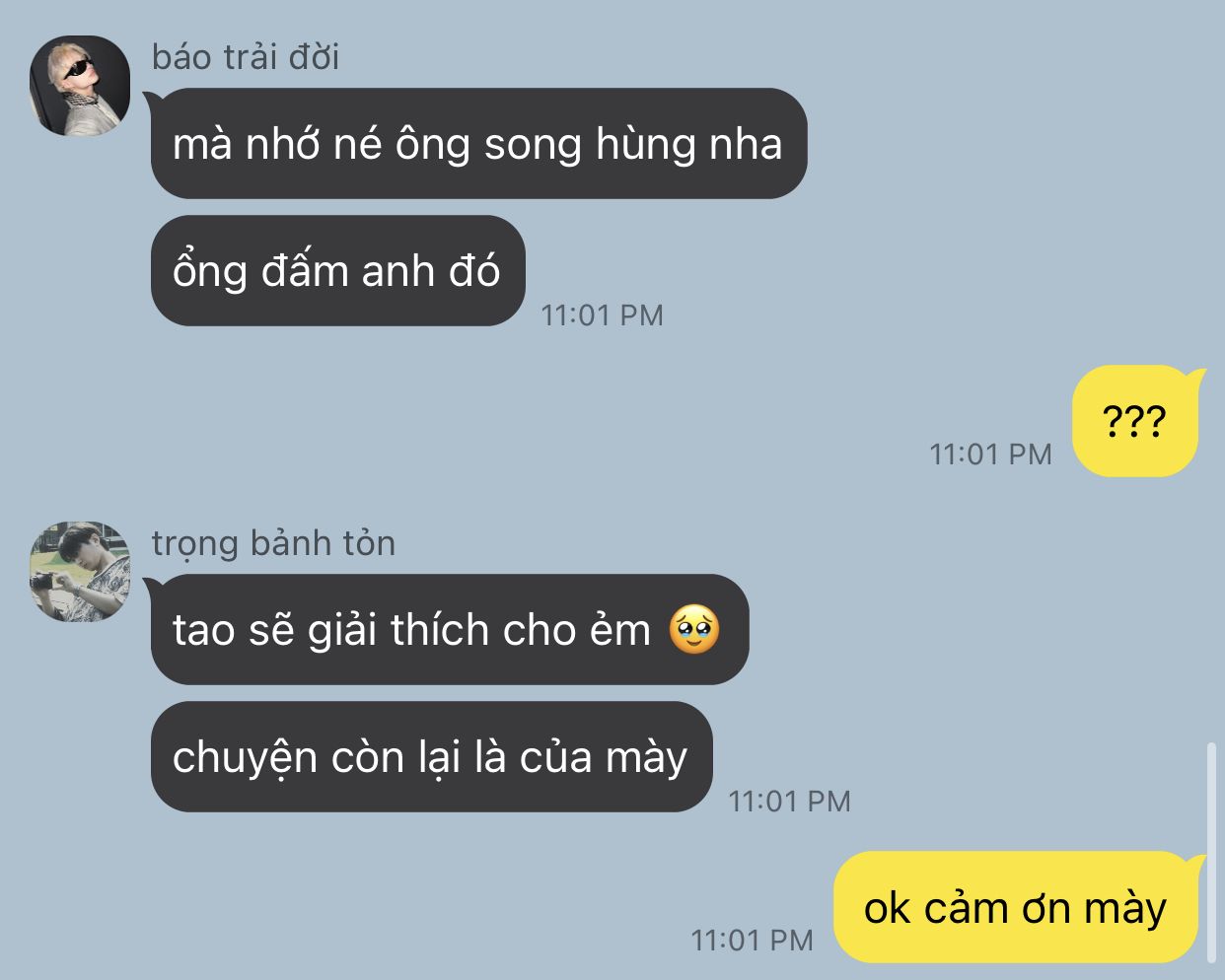Tap the 'chuyện còn lại là của mày' bubble
This screenshot has width=1225, height=980.
click(431, 757)
